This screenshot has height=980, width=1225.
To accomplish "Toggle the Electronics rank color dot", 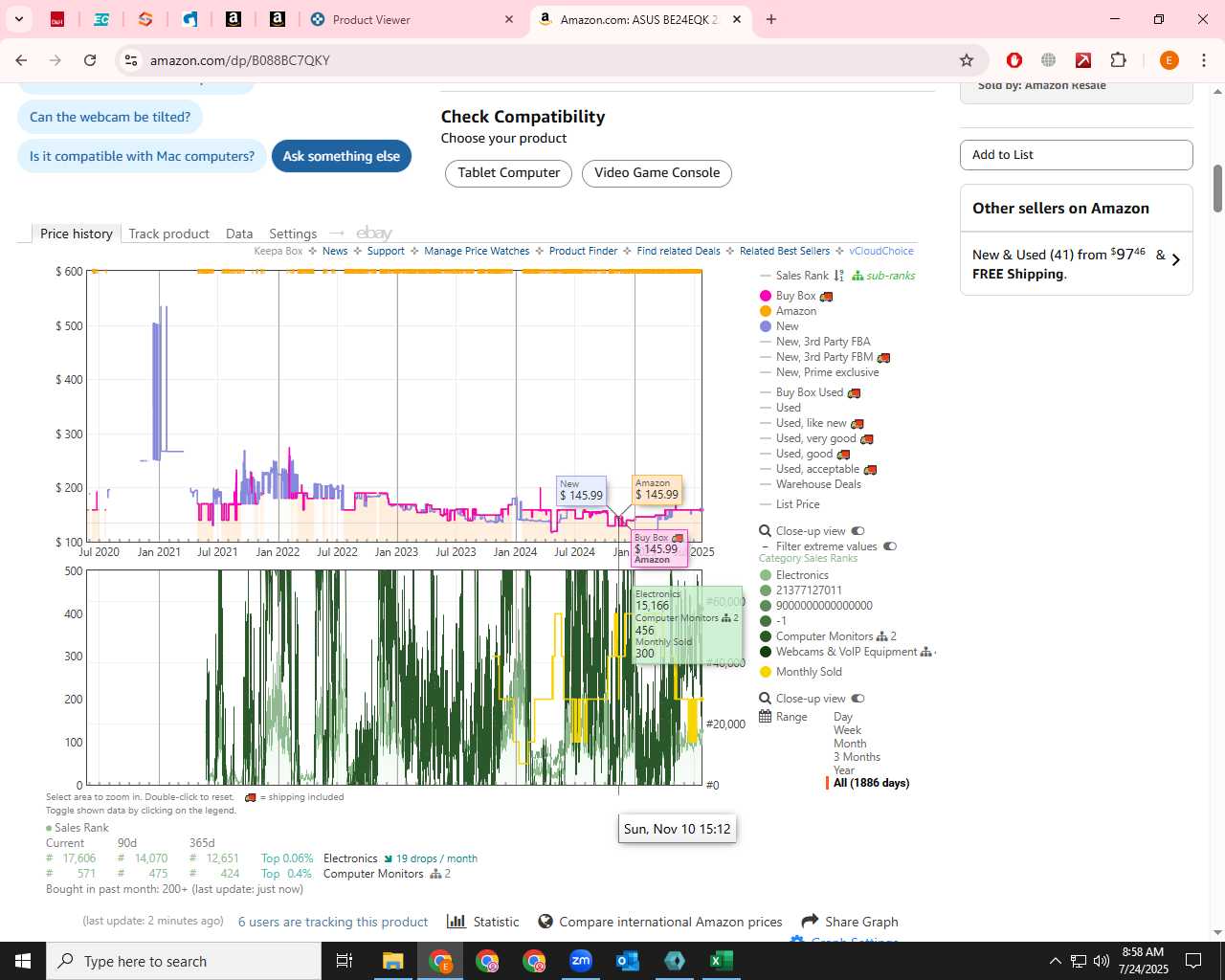I will click(x=766, y=575).
